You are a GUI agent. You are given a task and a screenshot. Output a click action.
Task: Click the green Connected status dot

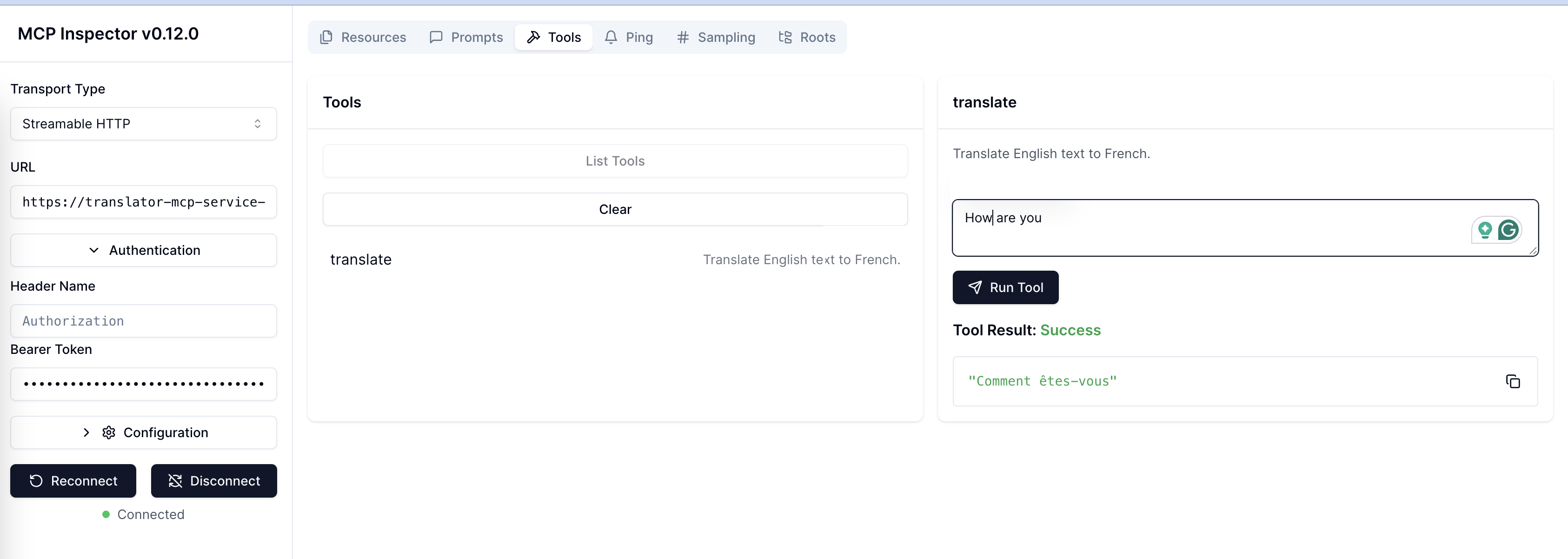106,514
